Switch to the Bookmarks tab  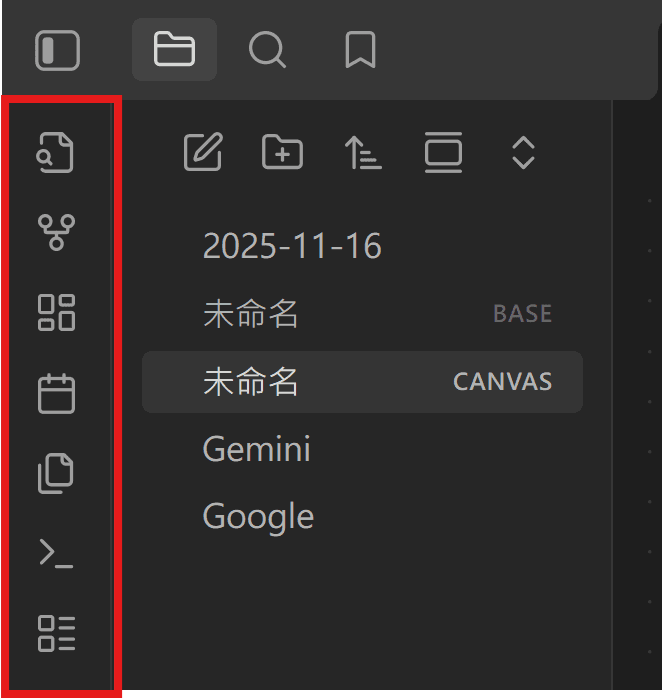tap(360, 49)
